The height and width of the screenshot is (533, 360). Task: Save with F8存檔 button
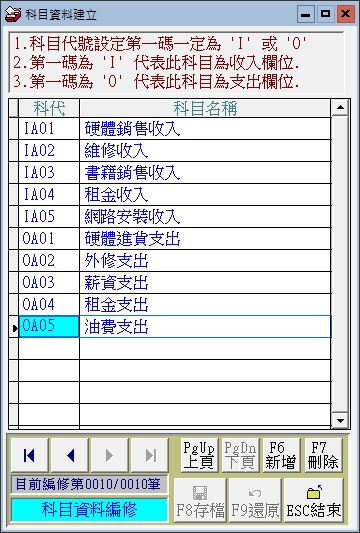[x=200, y=500]
